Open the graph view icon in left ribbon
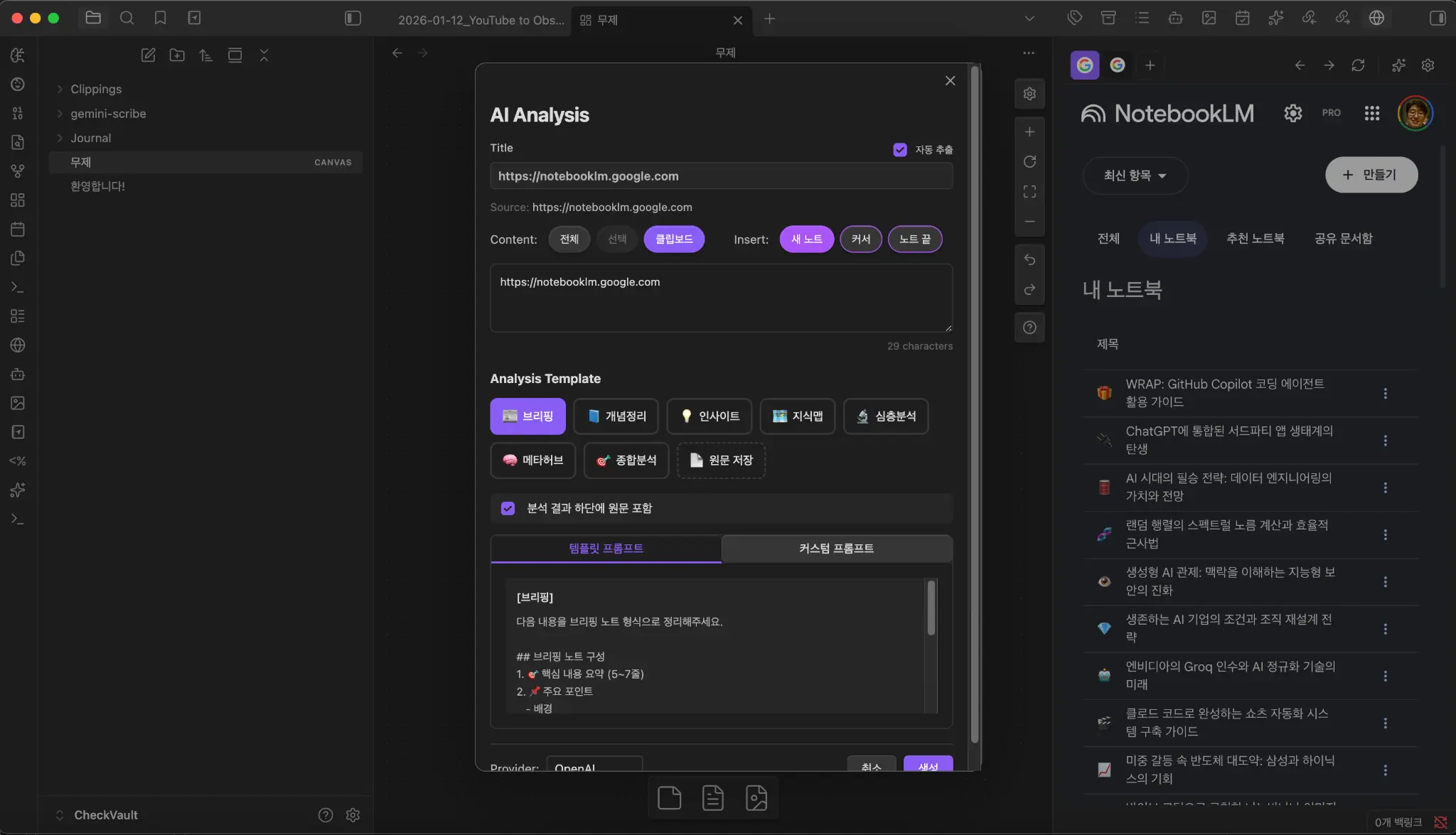The image size is (1456, 835). pyautogui.click(x=18, y=171)
